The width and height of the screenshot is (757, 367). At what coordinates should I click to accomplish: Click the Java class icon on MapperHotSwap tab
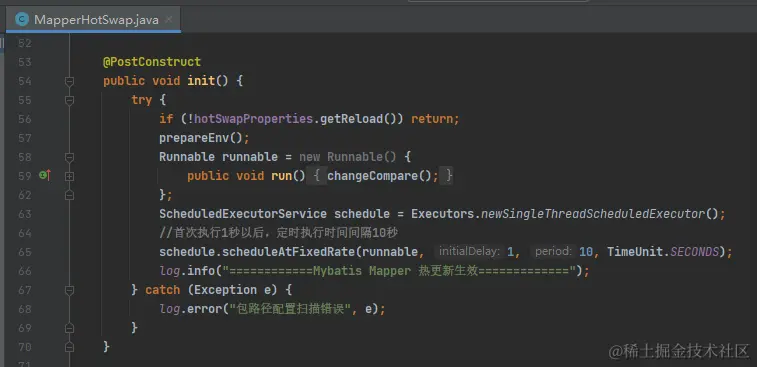[x=22, y=19]
